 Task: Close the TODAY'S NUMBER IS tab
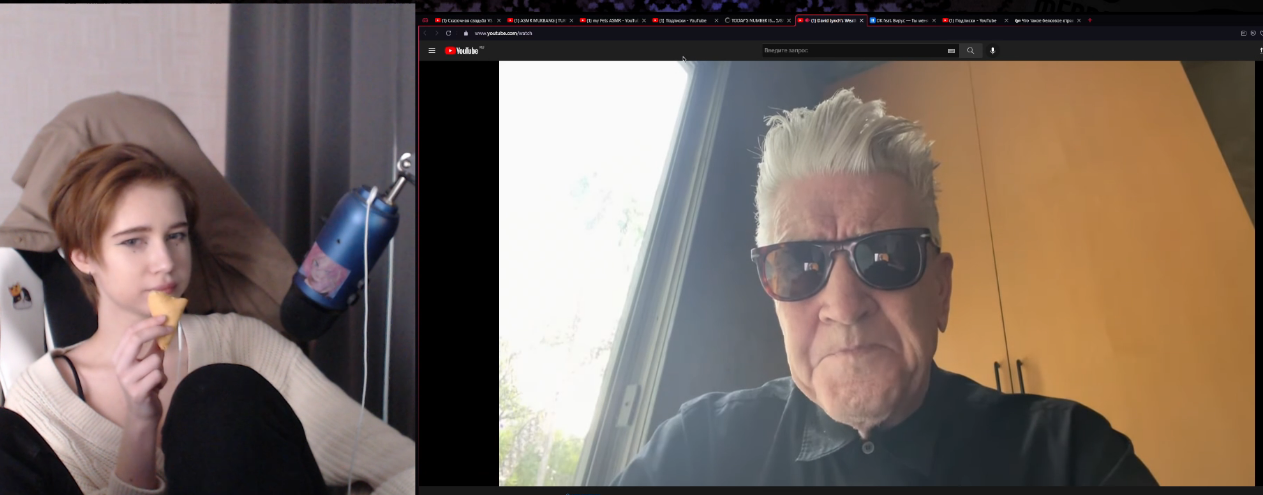point(789,20)
